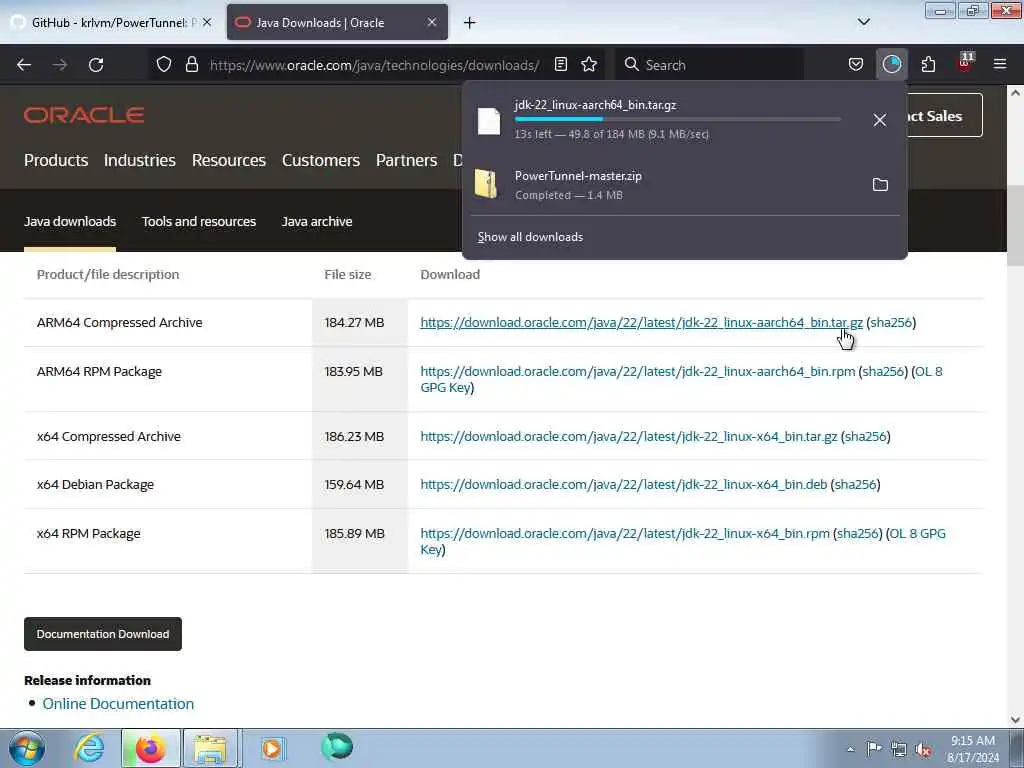Image resolution: width=1024 pixels, height=768 pixels.
Task: Click the Action Center flag tray icon
Action: click(x=874, y=749)
